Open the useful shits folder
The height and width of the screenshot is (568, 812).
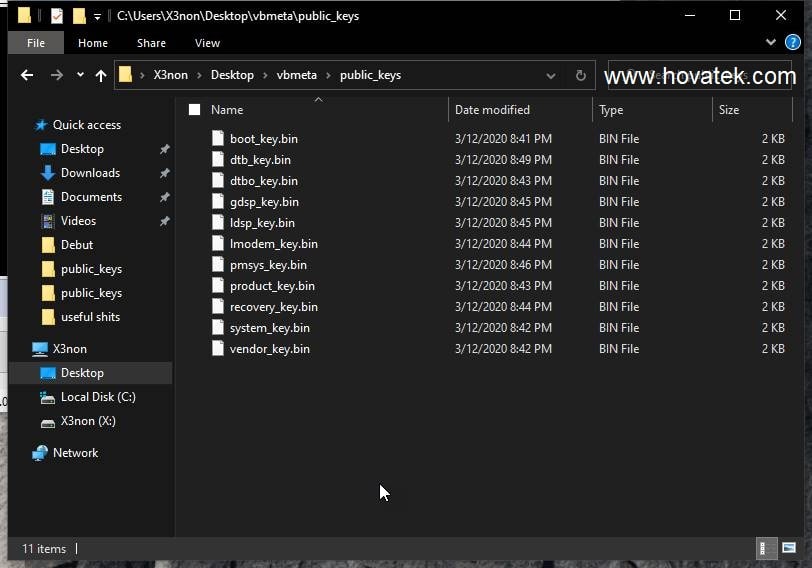point(90,317)
